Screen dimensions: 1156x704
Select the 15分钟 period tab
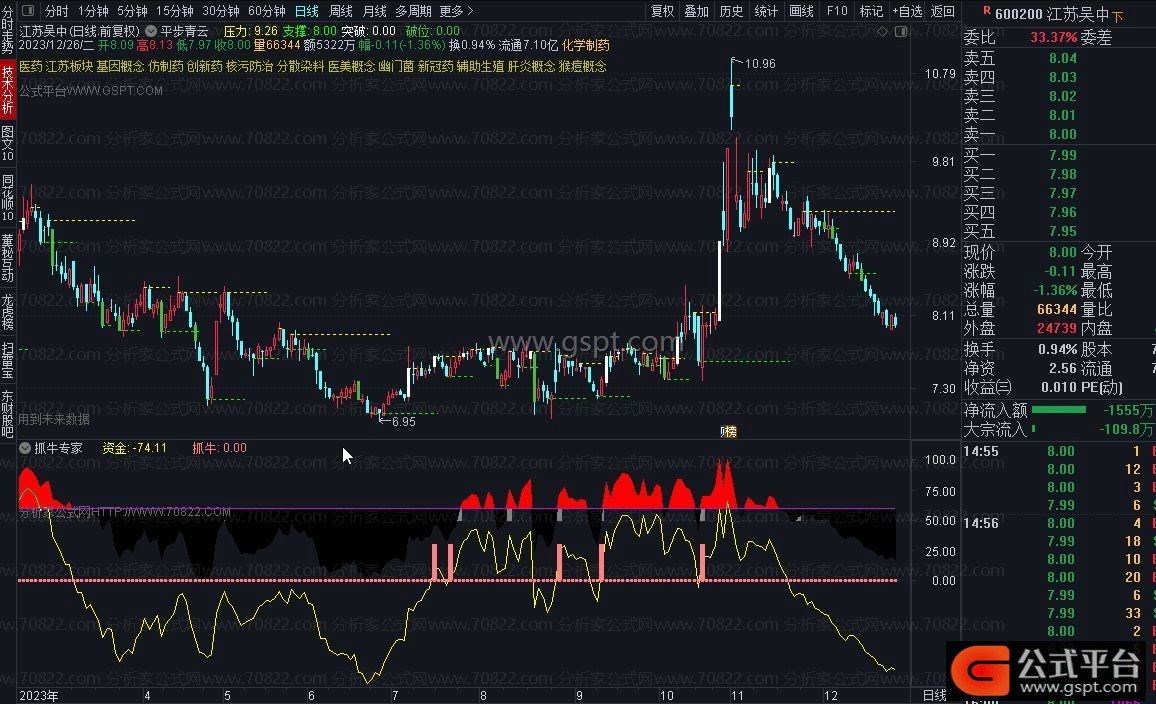click(174, 11)
